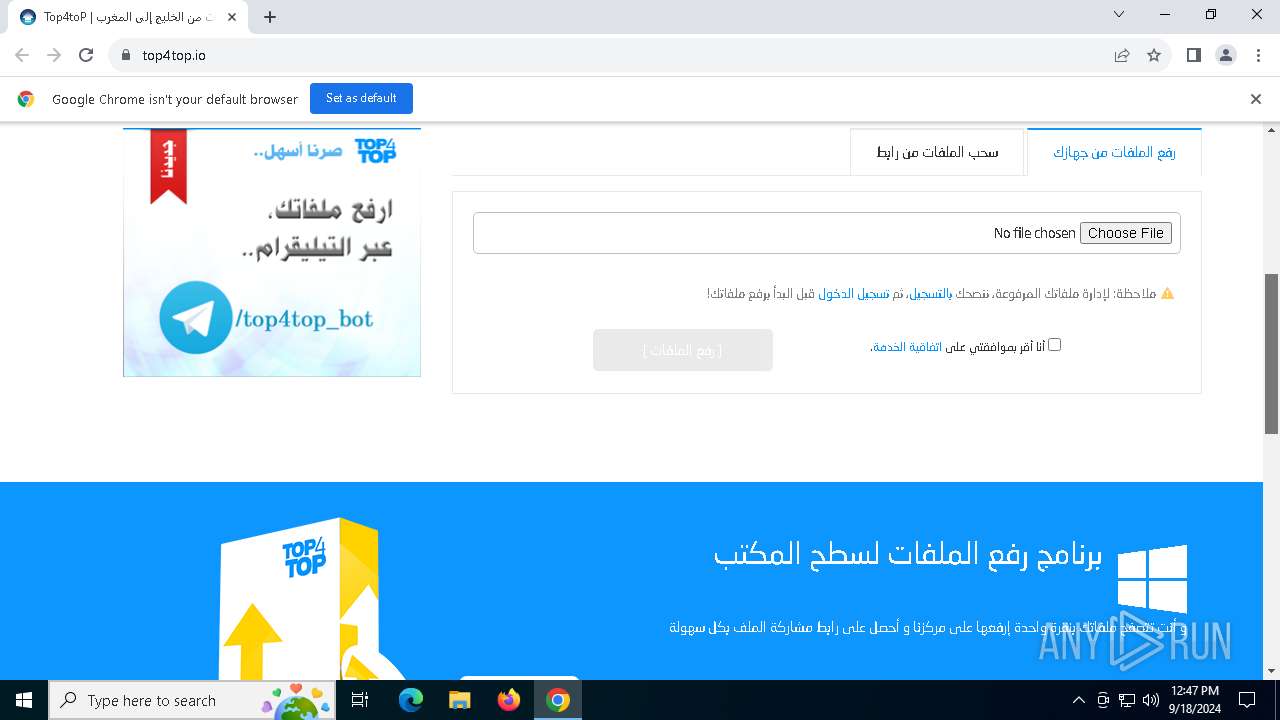The height and width of the screenshot is (720, 1280).
Task: Switch to سحب الملفات من رابط tab
Action: [x=937, y=152]
